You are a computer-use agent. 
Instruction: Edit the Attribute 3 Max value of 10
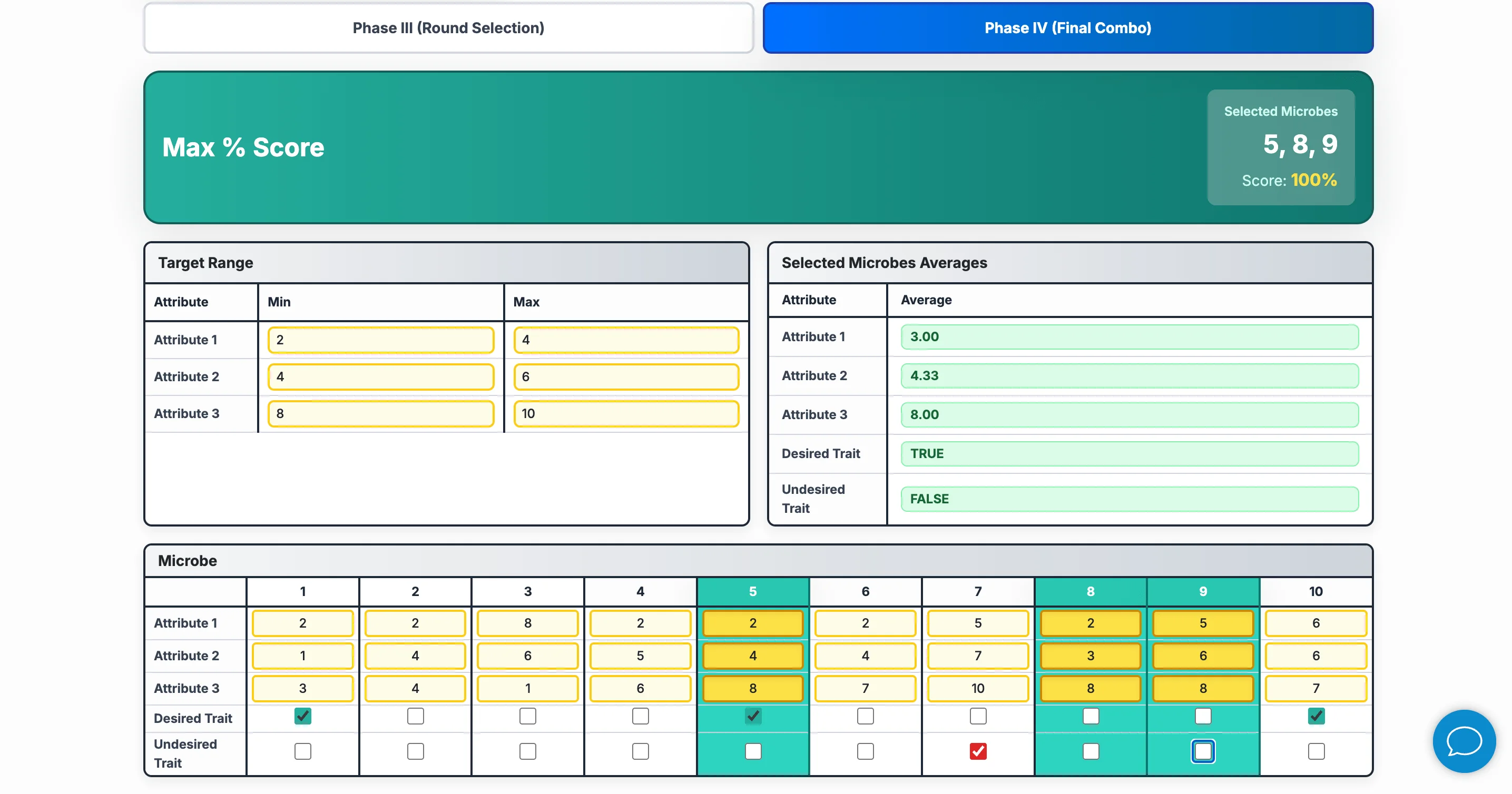[x=626, y=413]
